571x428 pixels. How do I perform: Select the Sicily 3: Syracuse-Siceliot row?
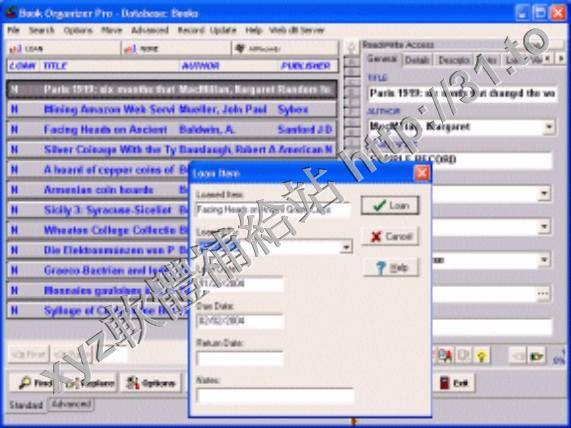(98, 210)
